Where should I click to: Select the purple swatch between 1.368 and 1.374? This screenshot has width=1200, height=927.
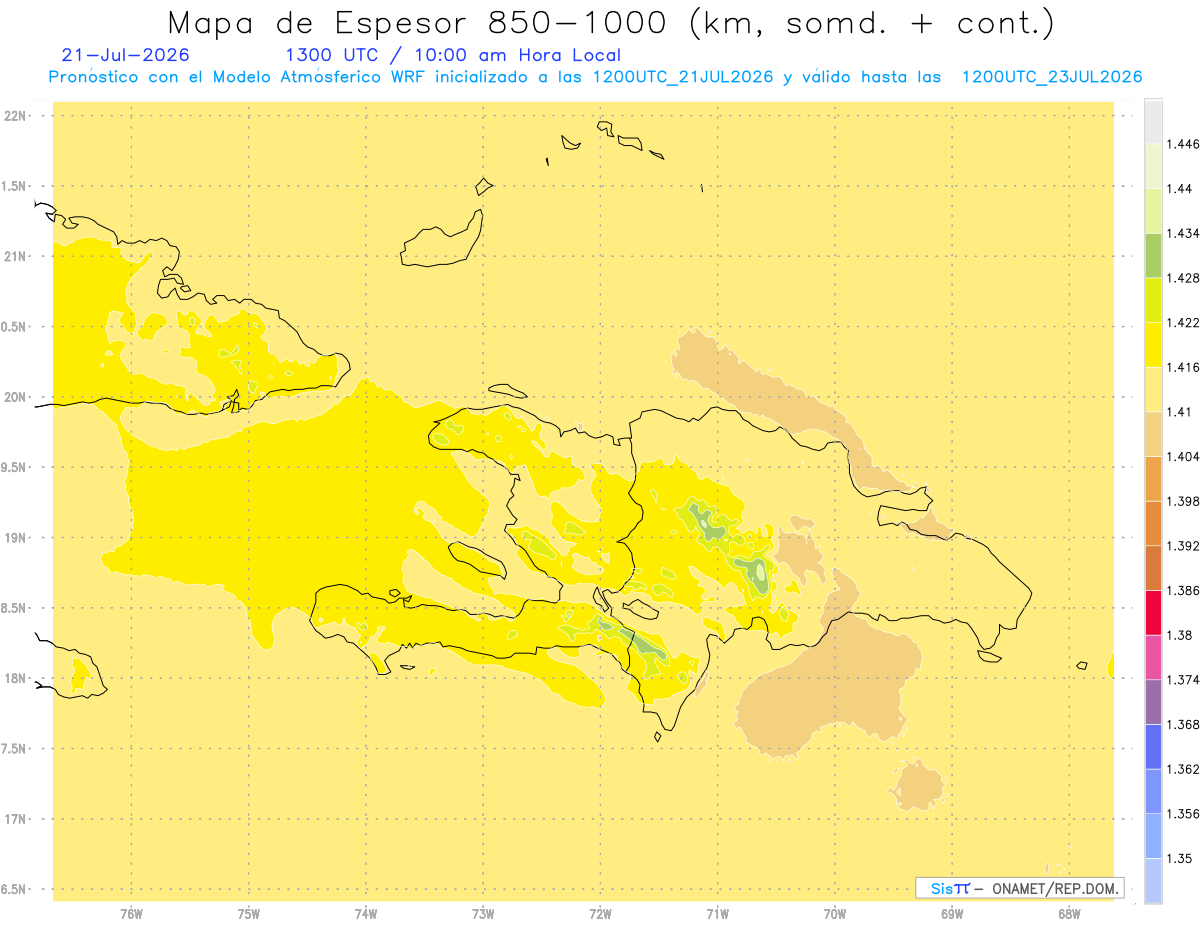click(x=1153, y=701)
